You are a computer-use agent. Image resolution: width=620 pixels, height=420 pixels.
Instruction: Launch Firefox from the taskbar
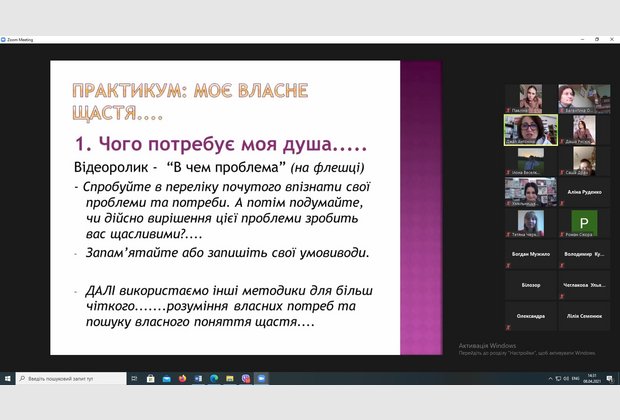point(182,378)
